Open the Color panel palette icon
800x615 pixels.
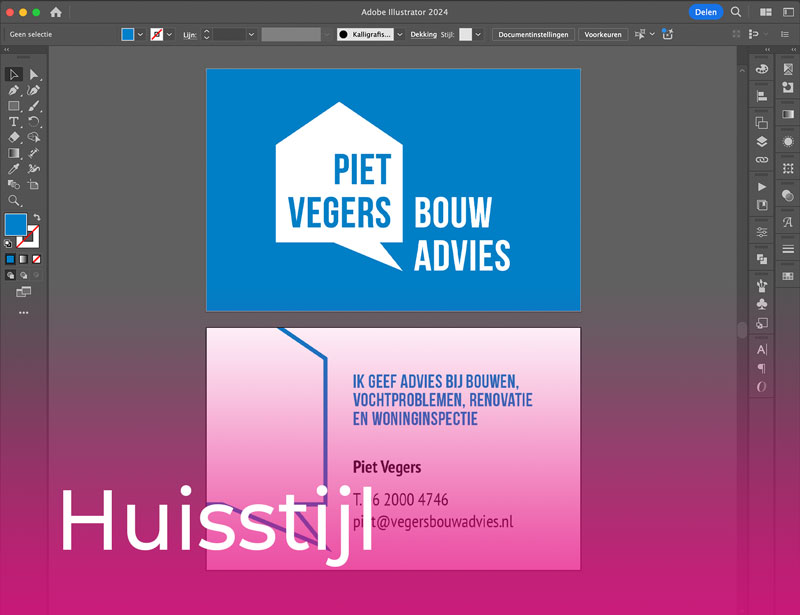click(762, 69)
